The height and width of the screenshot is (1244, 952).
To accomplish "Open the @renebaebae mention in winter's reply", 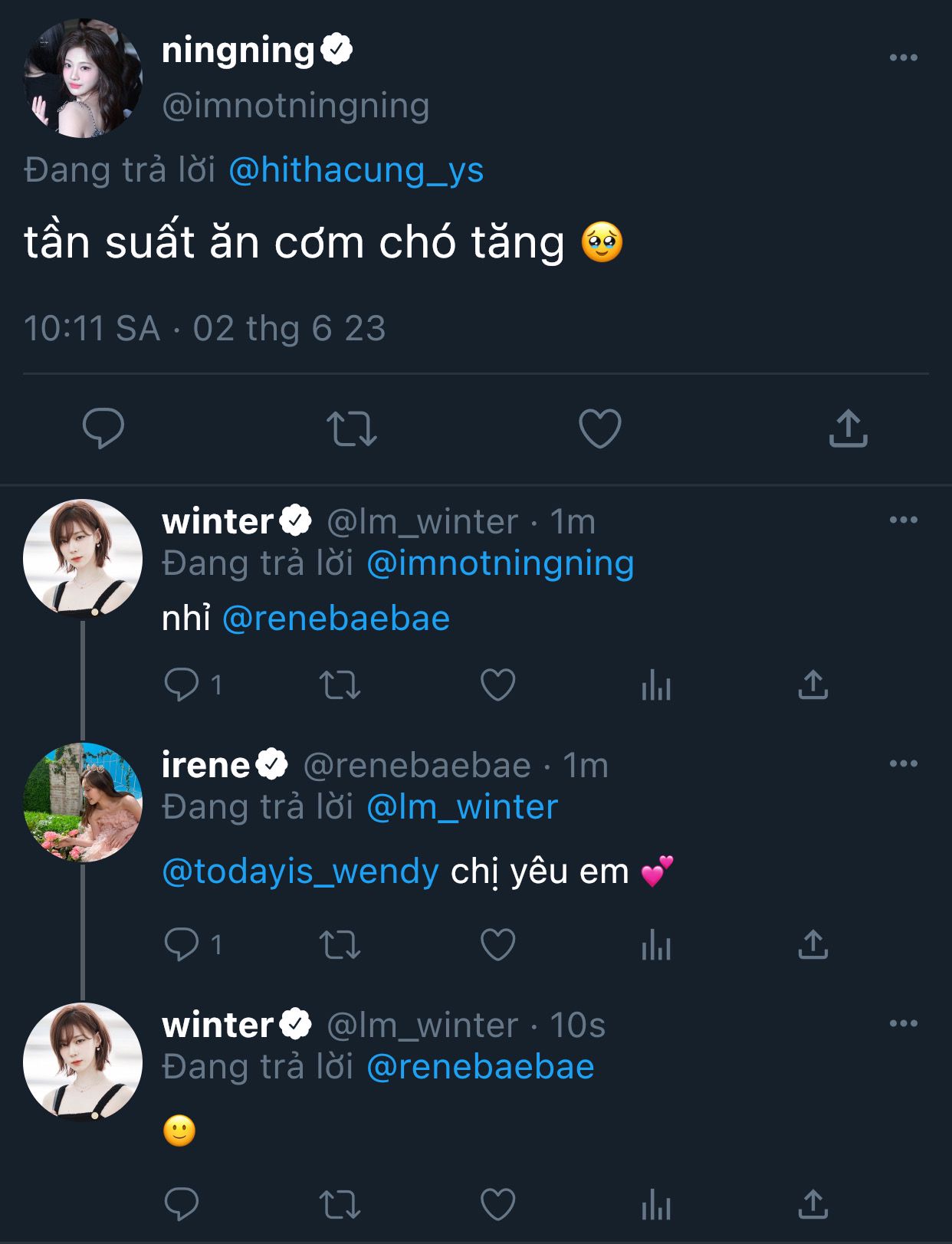I will (x=336, y=619).
